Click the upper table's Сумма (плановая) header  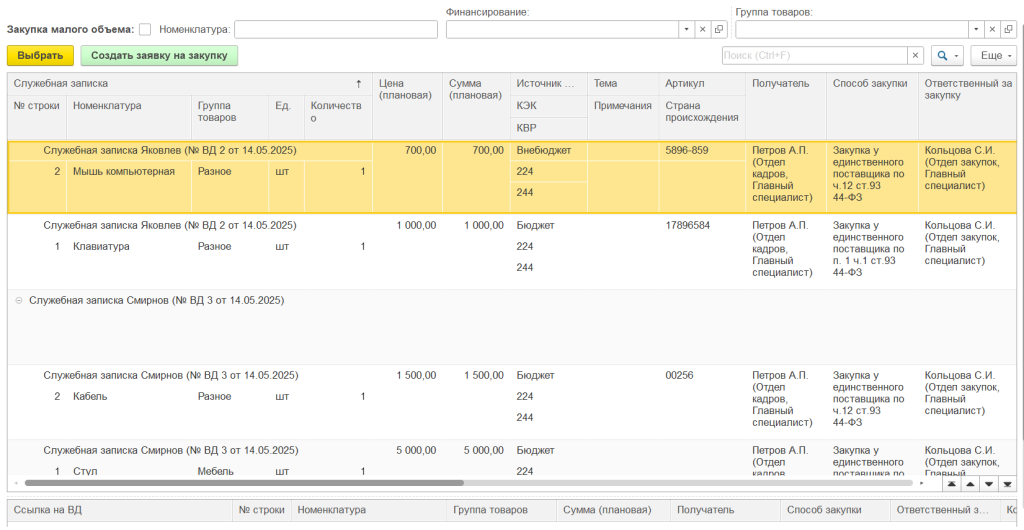point(476,106)
